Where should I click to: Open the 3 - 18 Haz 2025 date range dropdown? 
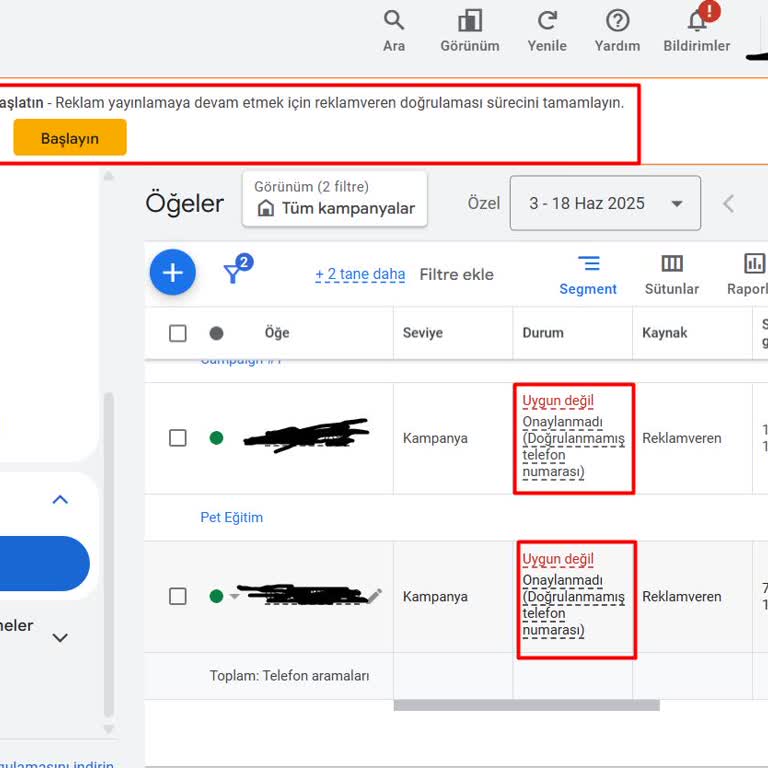tap(605, 203)
